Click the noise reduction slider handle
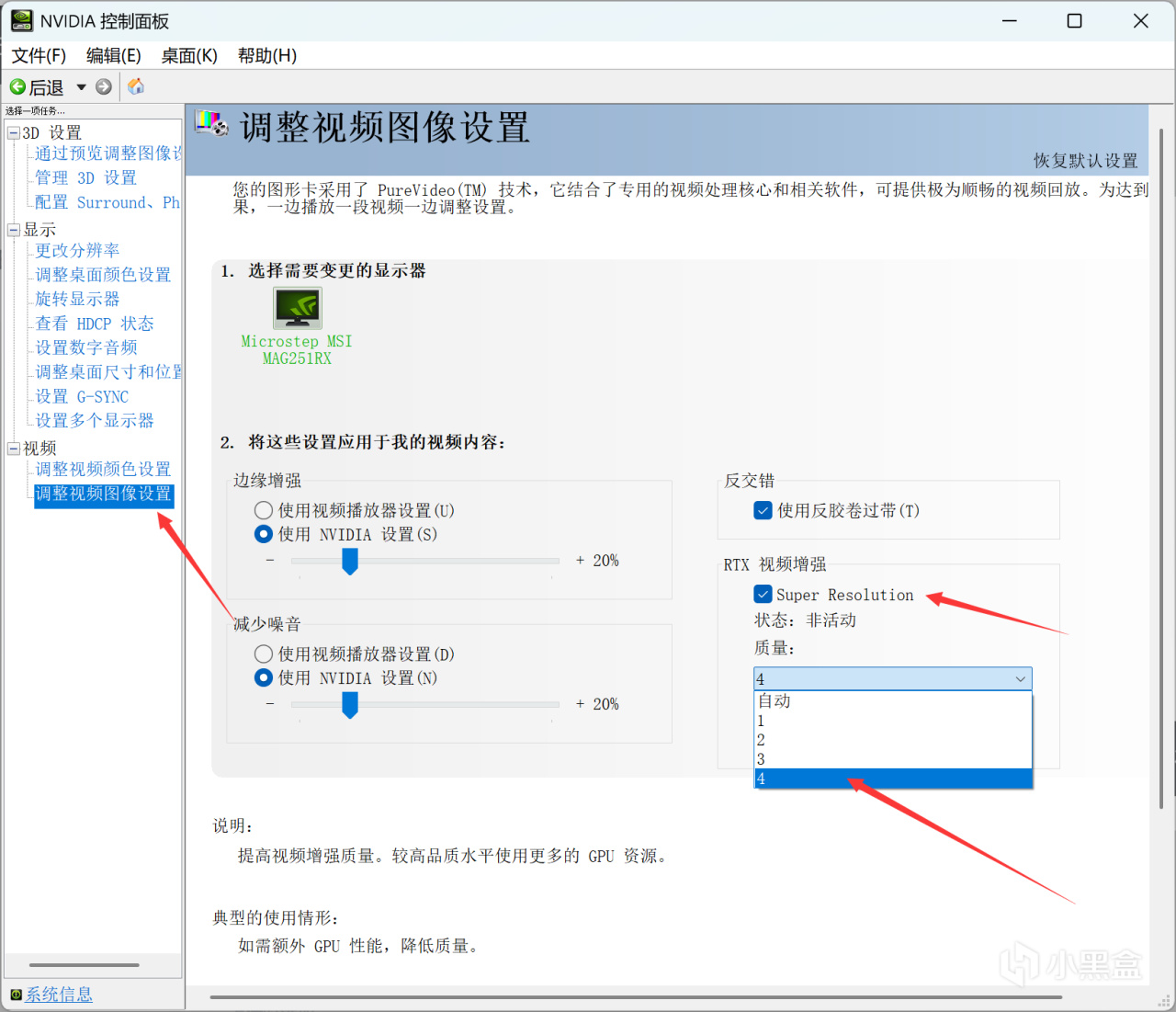 tap(350, 705)
